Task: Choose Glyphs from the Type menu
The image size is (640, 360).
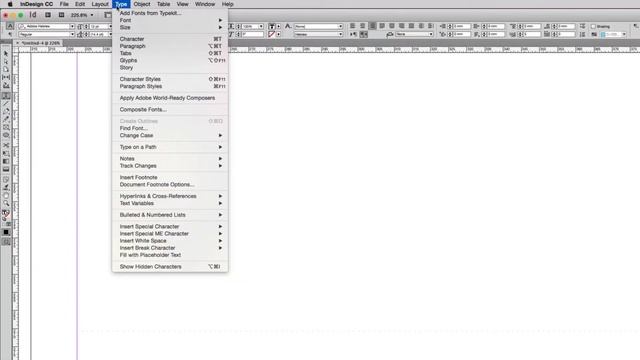Action: (x=170, y=60)
